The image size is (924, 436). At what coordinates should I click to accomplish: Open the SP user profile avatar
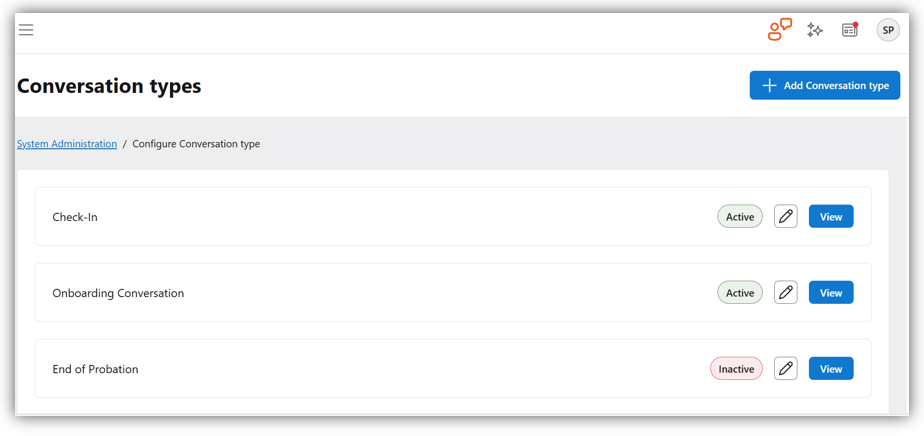[x=887, y=30]
